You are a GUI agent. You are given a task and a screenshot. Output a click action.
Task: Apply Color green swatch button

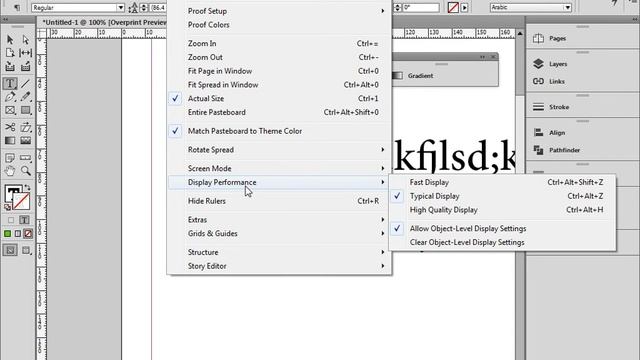7,234
